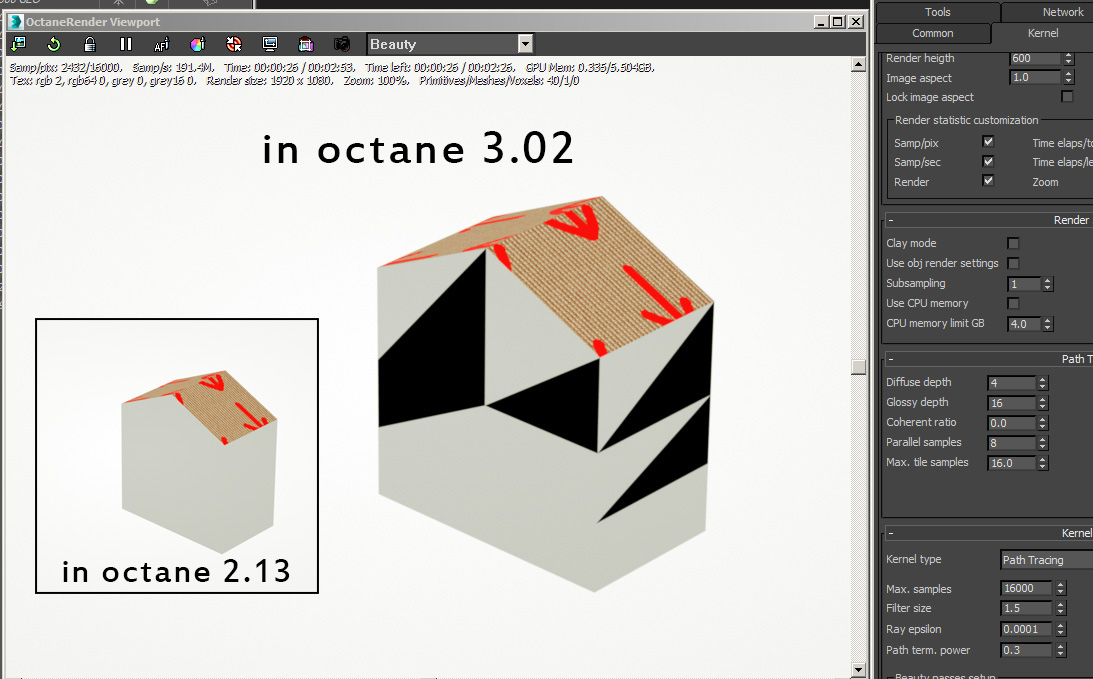Click the viewport scrollbar up arrow
The height and width of the screenshot is (679, 1093).
859,65
